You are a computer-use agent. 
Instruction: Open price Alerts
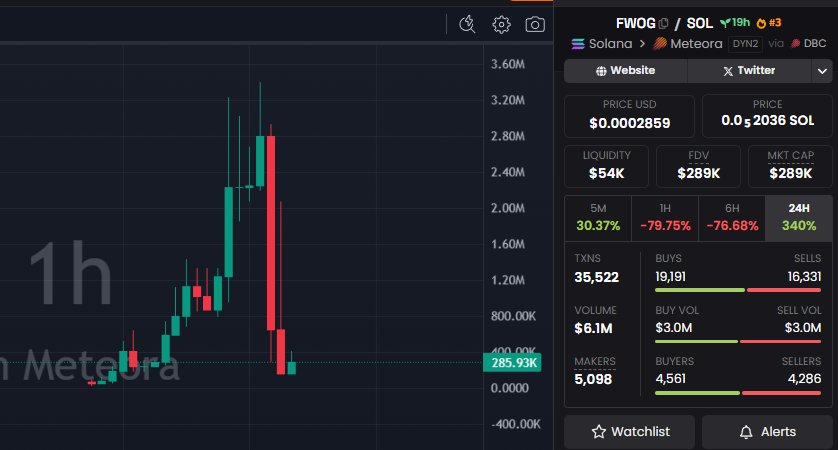click(766, 432)
